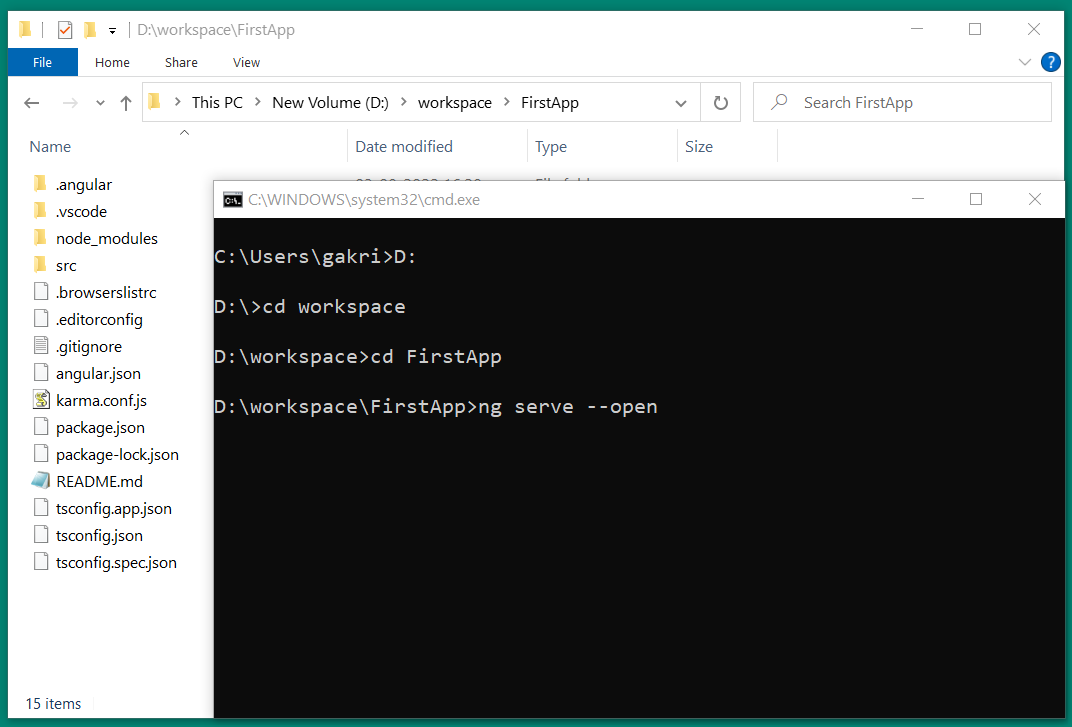The width and height of the screenshot is (1072, 727).
Task: Refresh the FirstApp folder view
Action: point(720,103)
